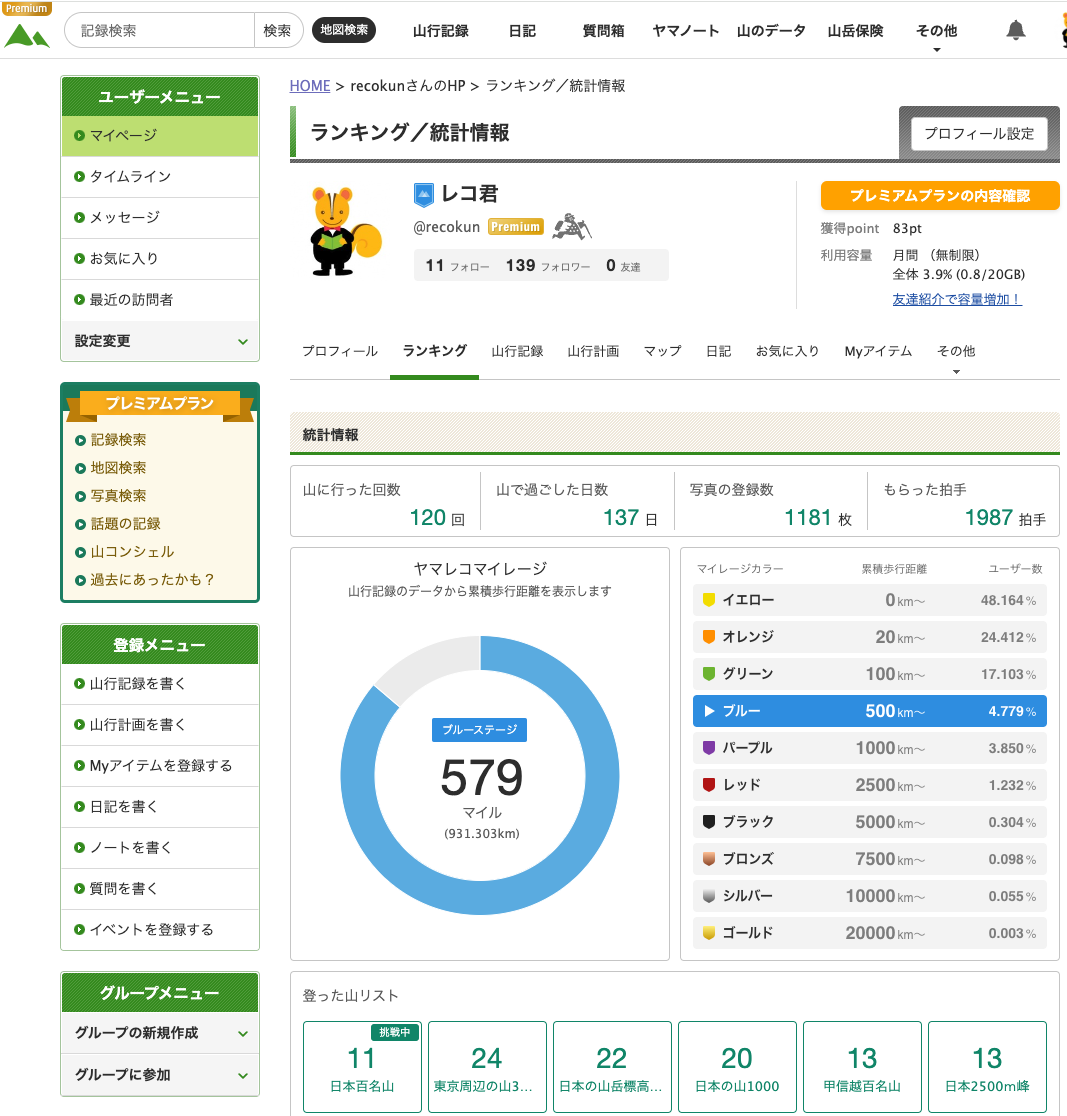Click the purple パープル mileage badge icon
1067x1116 pixels.
point(709,747)
